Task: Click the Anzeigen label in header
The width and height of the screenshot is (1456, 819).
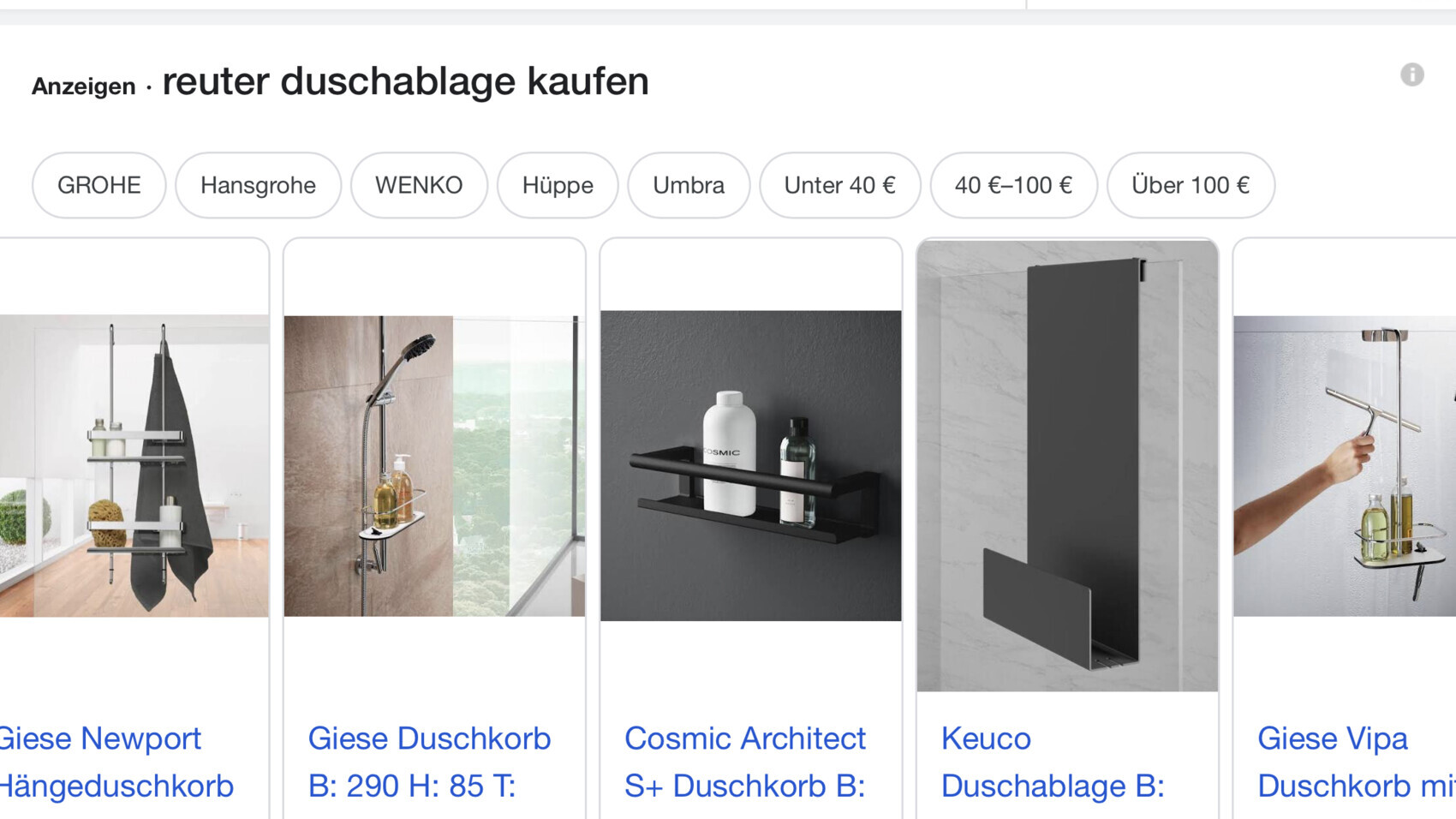Action: click(83, 86)
